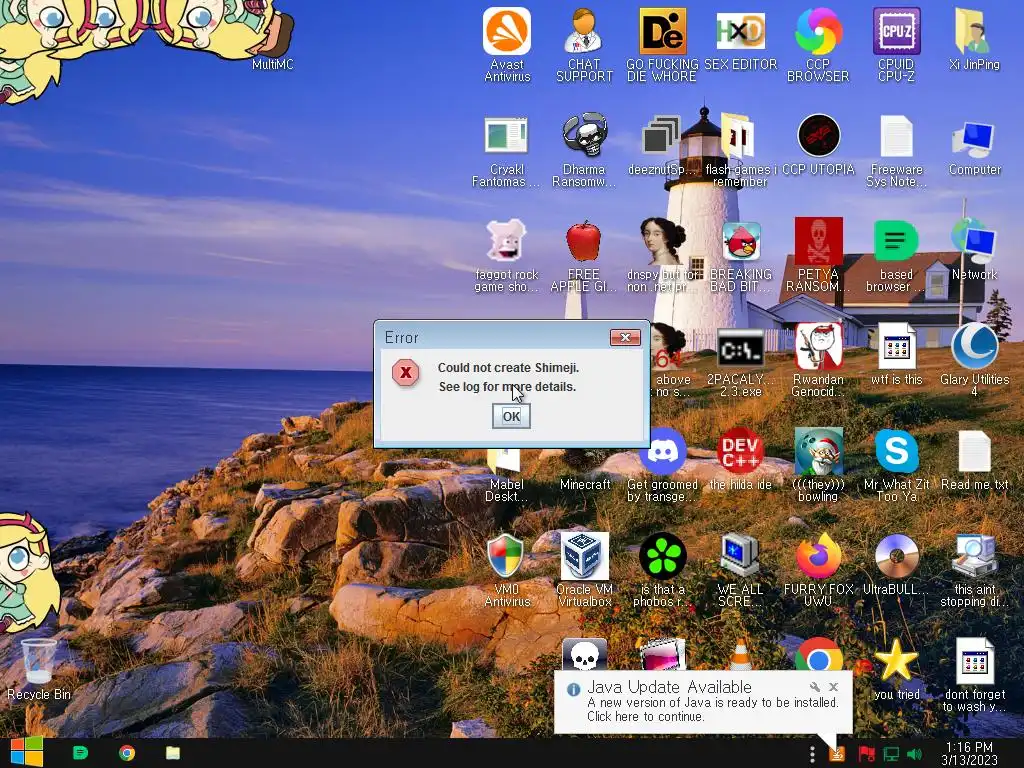Select the Minecraft desktop label
The height and width of the screenshot is (768, 1024).
(585, 485)
